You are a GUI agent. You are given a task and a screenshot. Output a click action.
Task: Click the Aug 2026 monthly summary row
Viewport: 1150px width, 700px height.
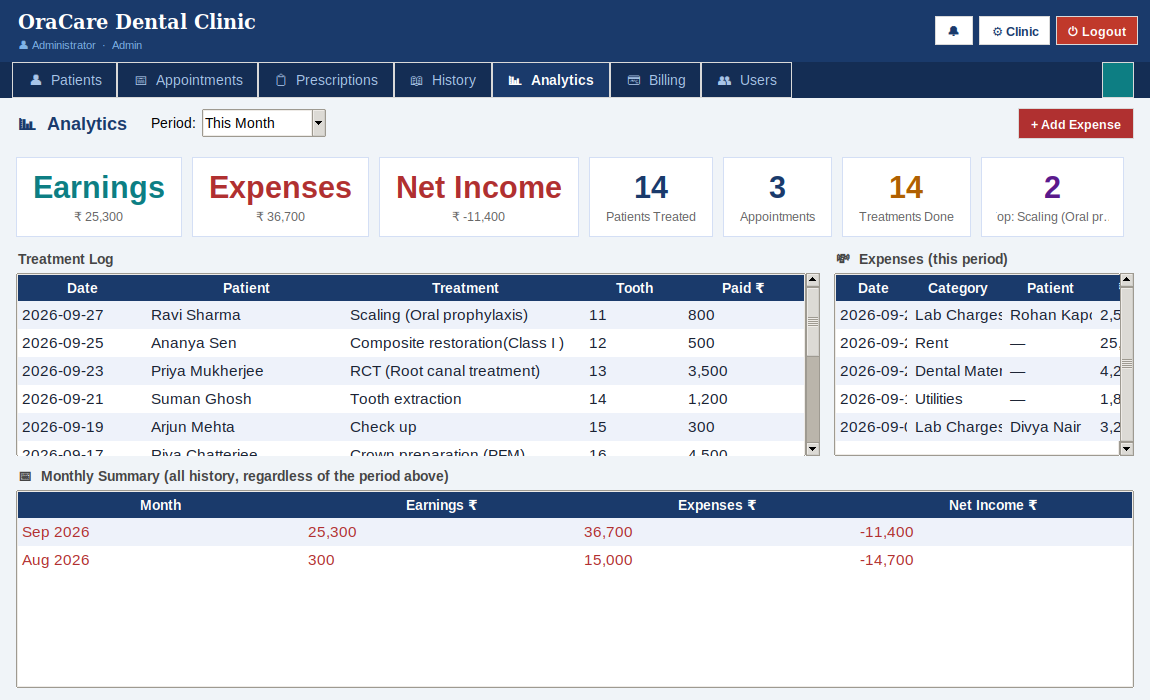coord(575,560)
